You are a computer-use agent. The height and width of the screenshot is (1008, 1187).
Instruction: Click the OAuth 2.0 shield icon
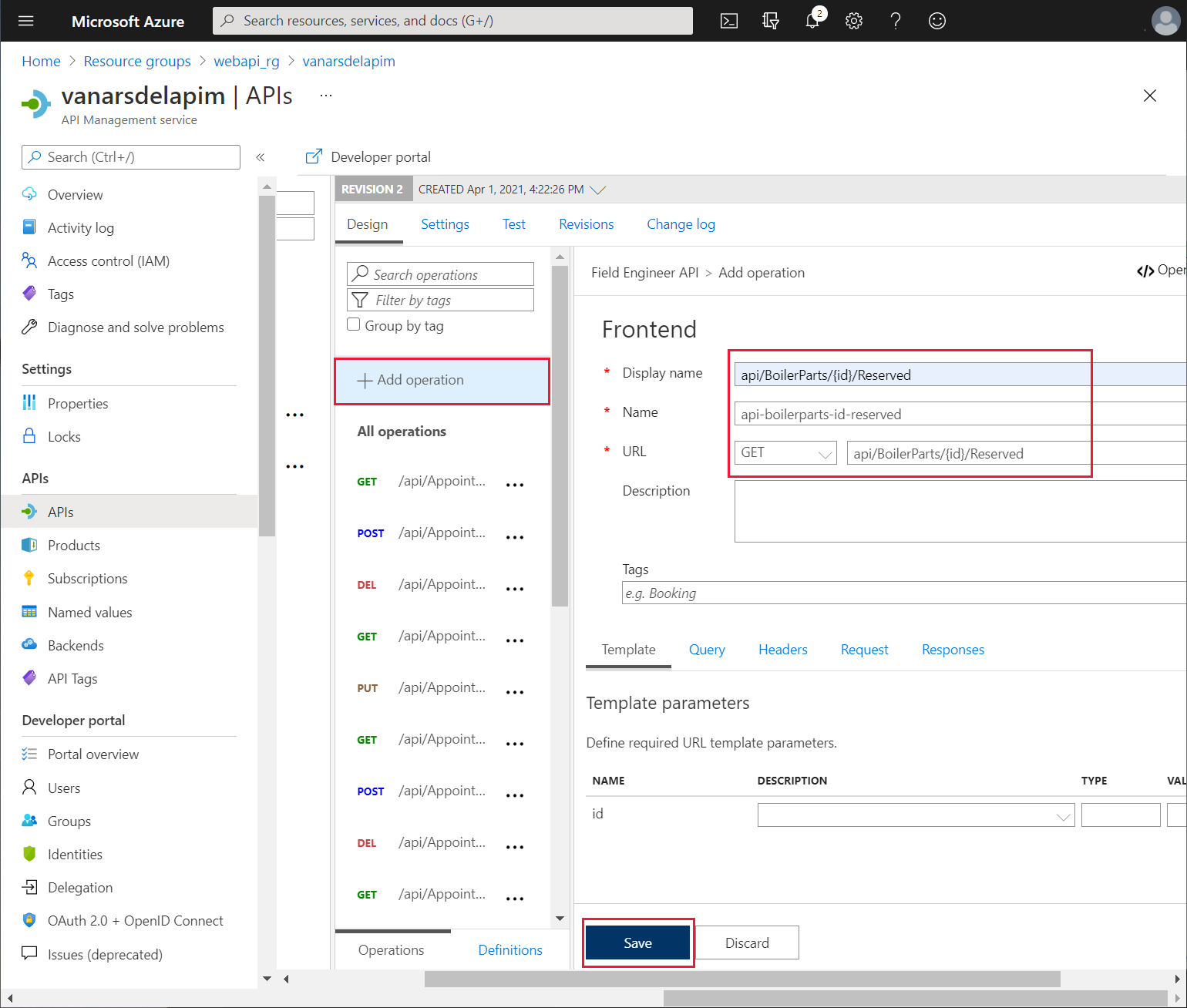(29, 920)
